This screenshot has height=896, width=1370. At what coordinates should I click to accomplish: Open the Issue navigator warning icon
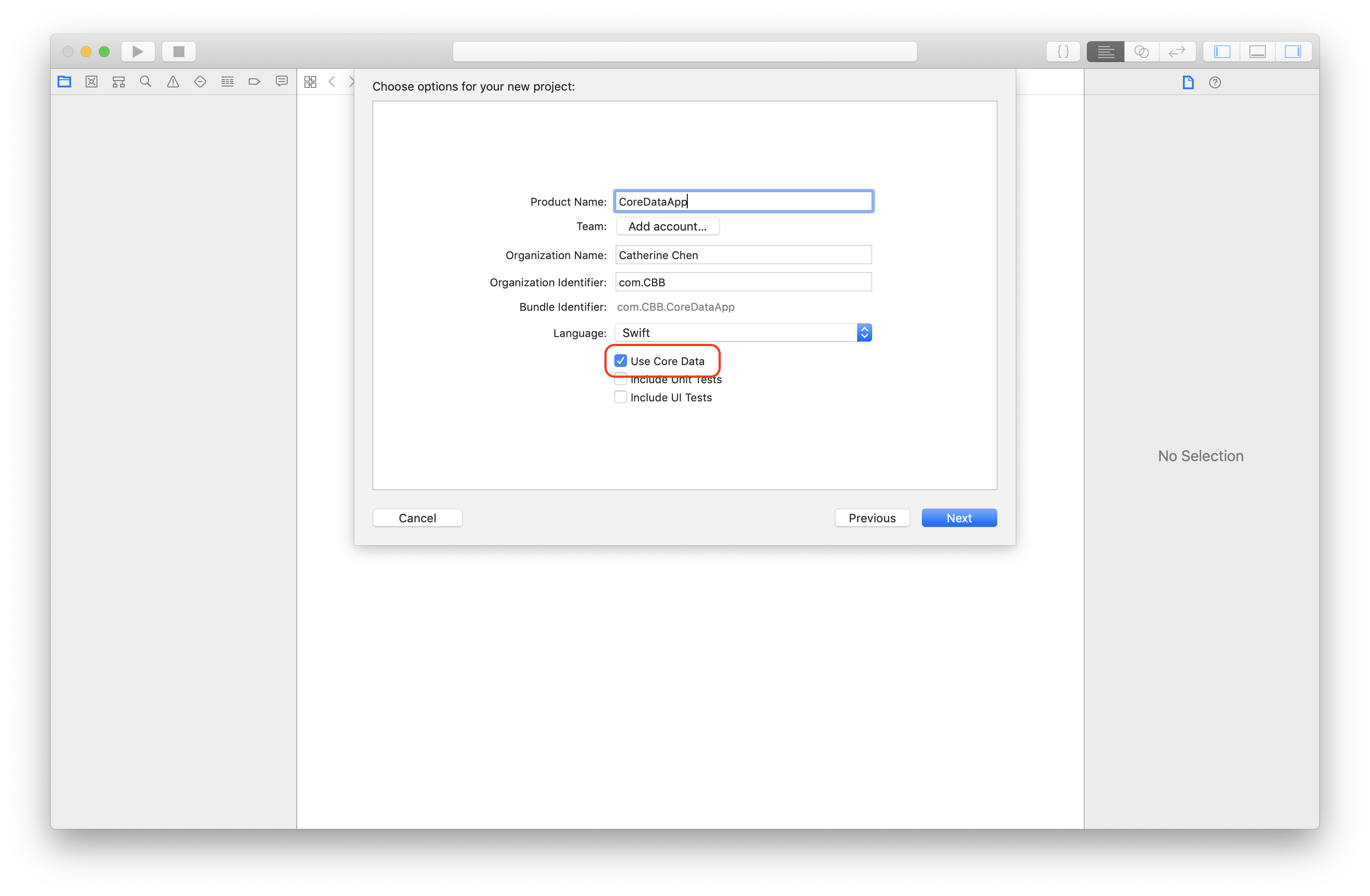pos(173,82)
